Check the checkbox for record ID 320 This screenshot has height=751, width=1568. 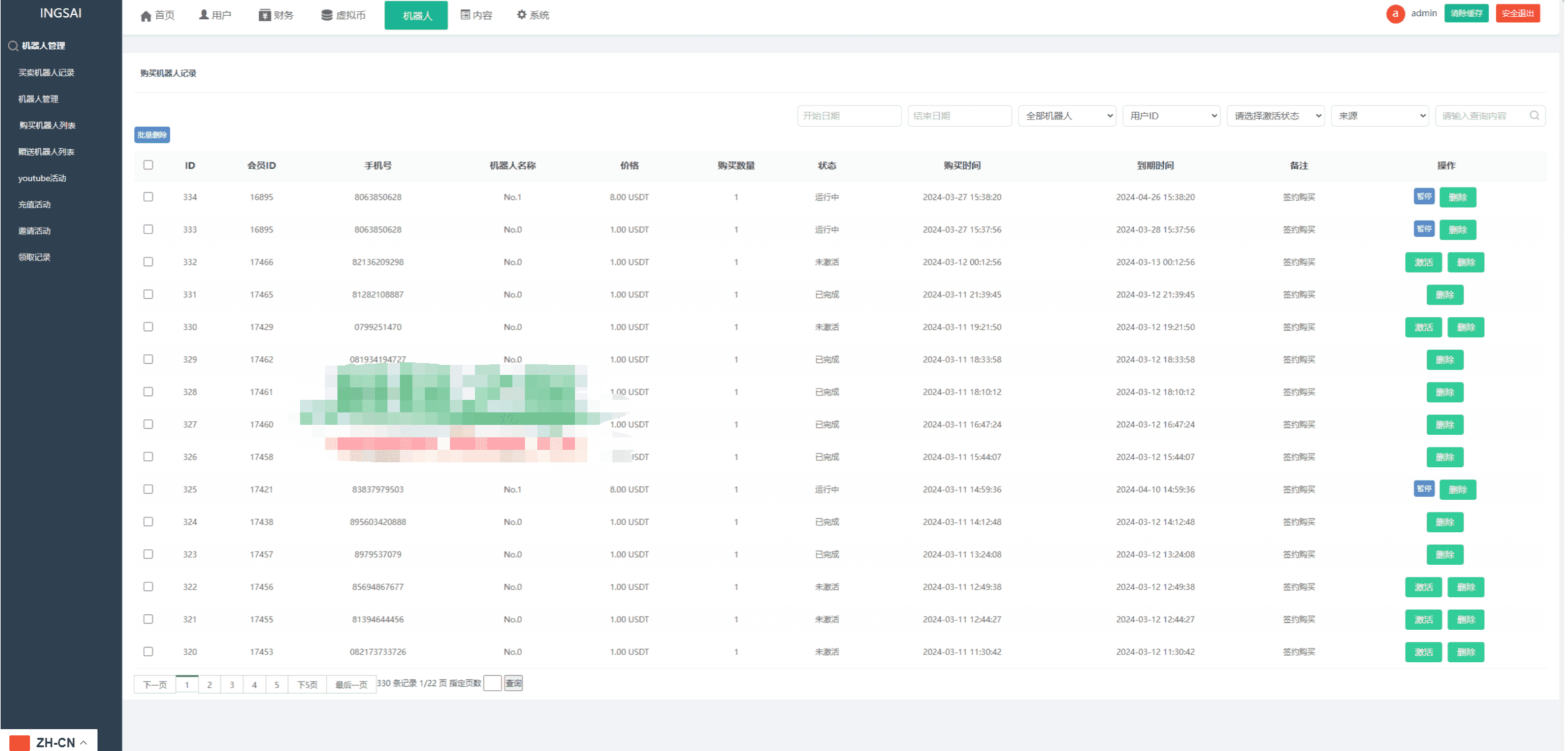tap(148, 652)
